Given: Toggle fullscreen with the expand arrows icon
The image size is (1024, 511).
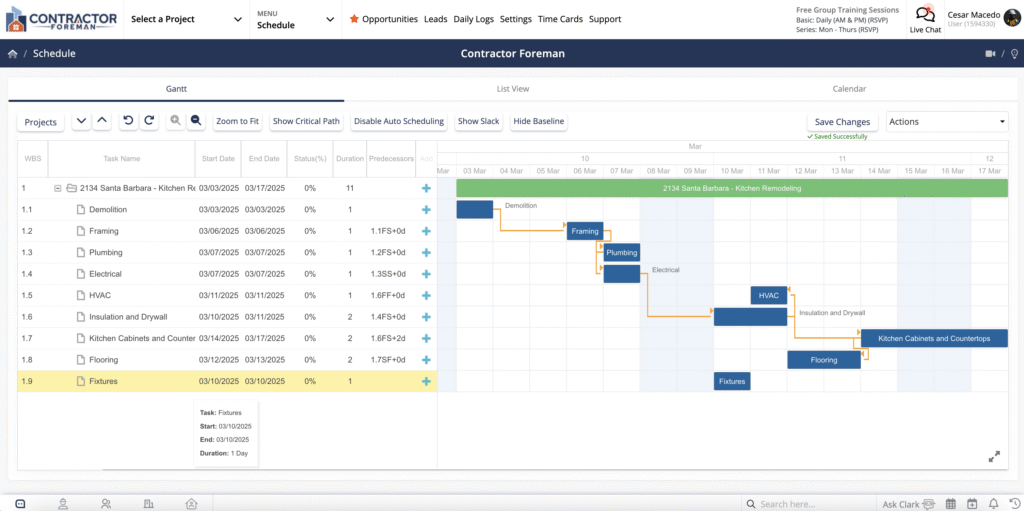Looking at the screenshot, I should [994, 457].
